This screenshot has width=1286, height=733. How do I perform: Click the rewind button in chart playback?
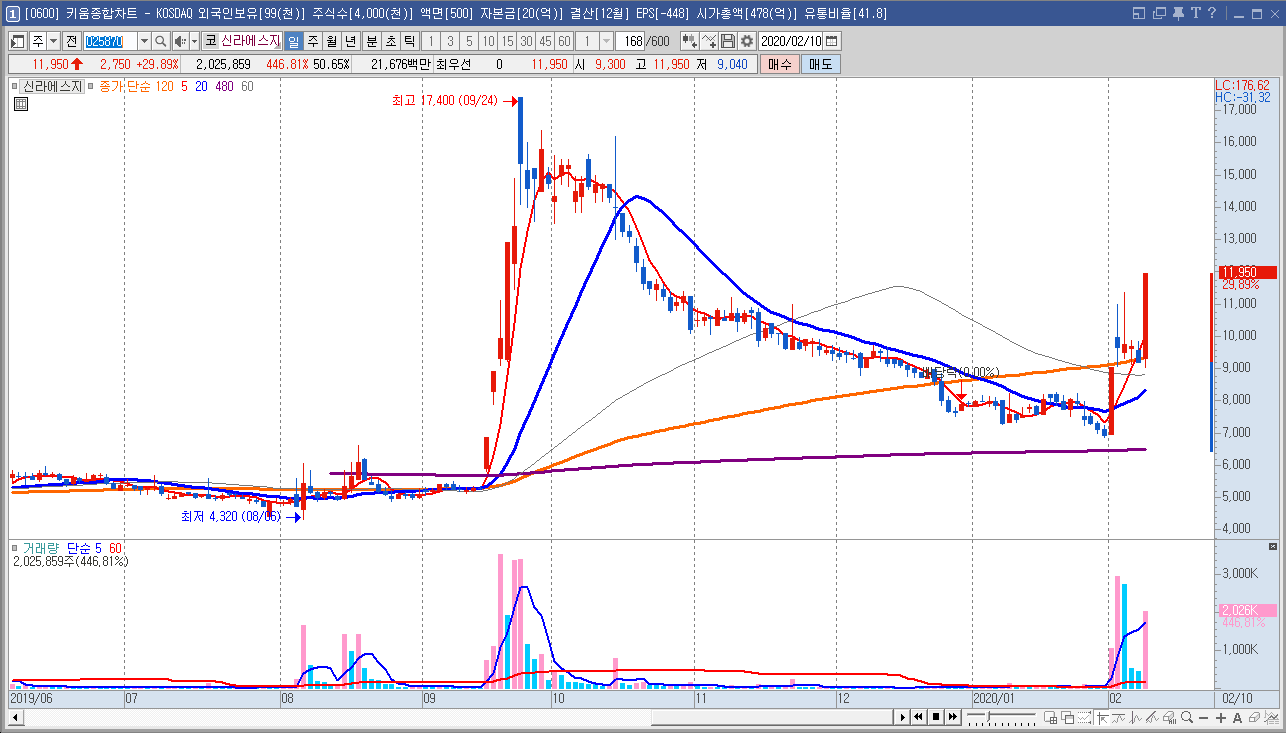[919, 717]
